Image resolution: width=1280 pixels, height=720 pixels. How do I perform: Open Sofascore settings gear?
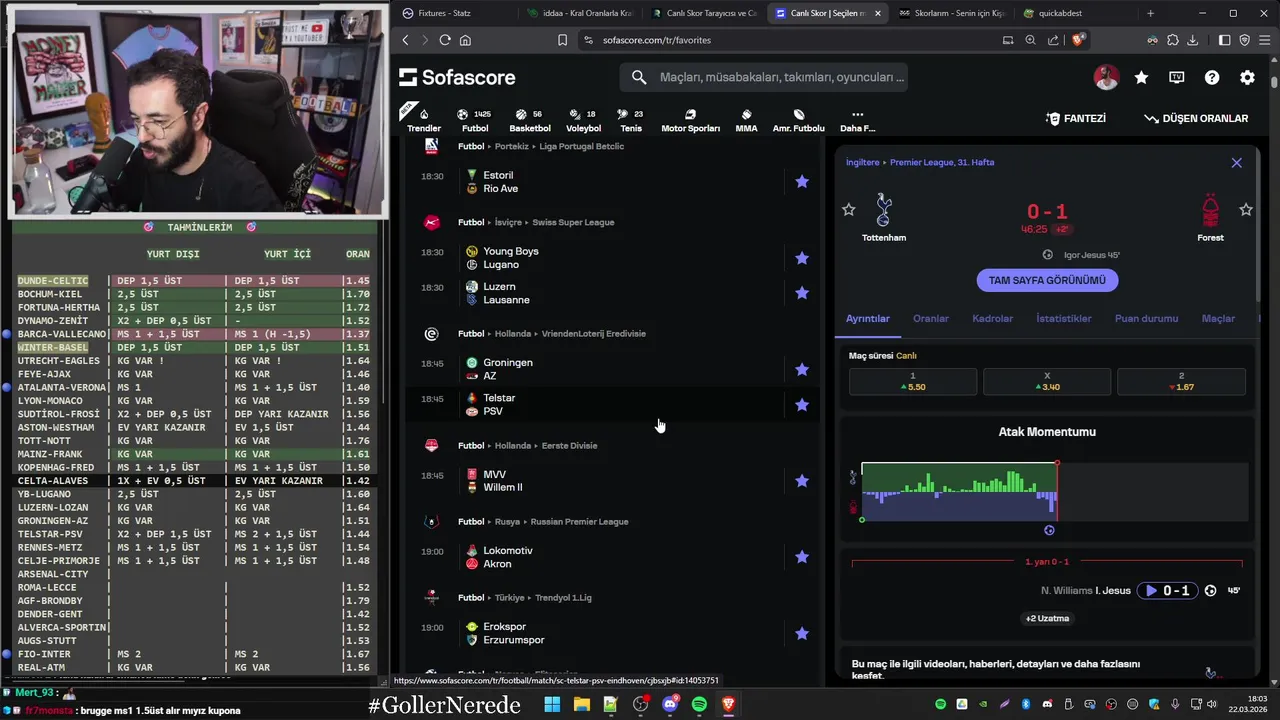point(1247,77)
